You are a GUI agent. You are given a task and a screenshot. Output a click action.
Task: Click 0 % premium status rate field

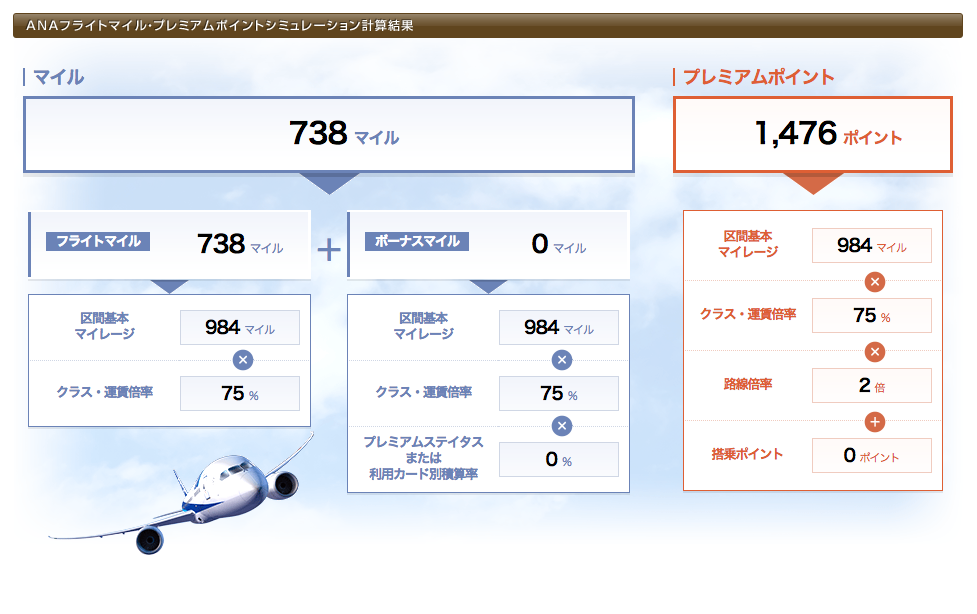click(x=559, y=459)
